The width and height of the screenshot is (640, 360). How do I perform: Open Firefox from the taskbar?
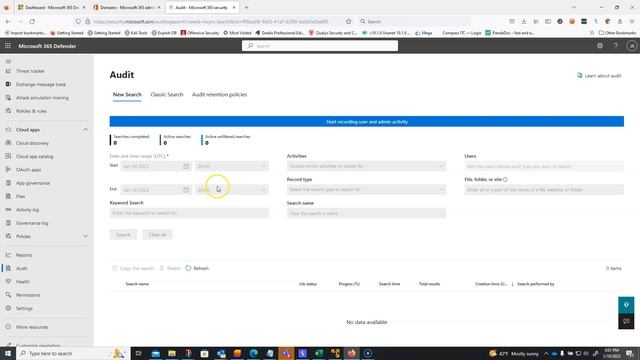[351, 353]
